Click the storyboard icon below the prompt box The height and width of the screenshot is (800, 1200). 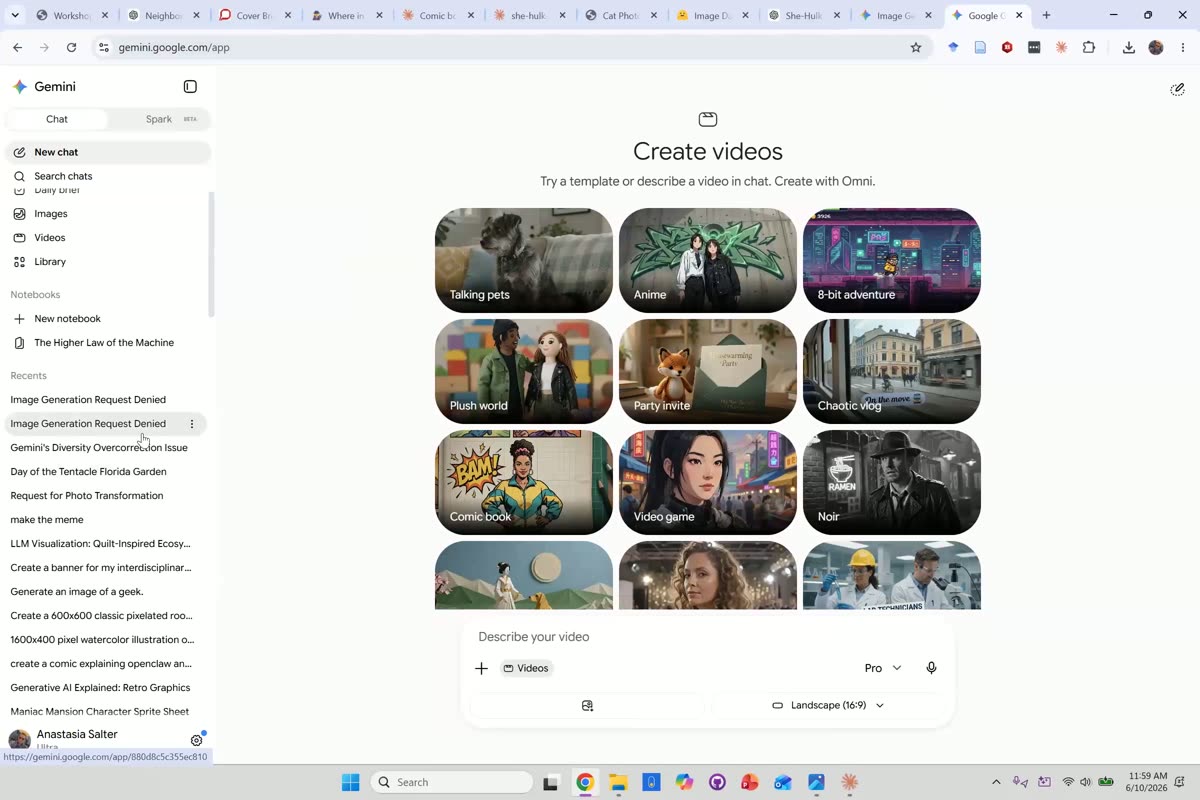click(x=587, y=706)
